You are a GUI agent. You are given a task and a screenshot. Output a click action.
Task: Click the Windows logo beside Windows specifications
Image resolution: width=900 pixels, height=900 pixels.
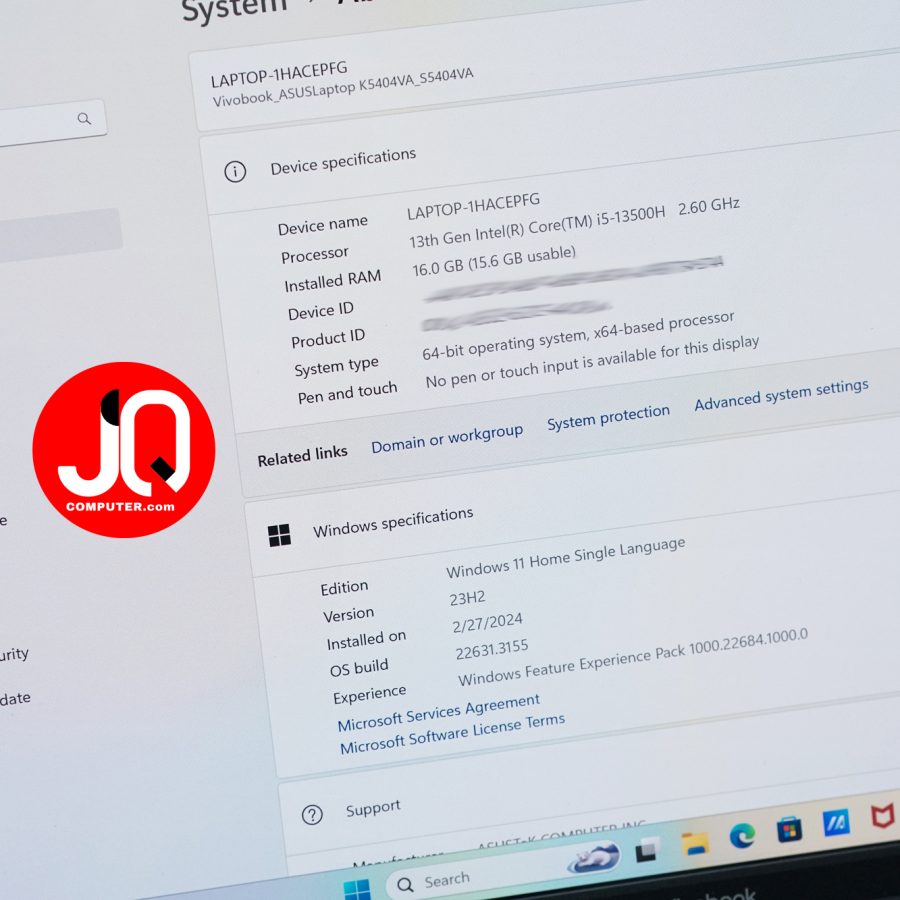tap(280, 535)
